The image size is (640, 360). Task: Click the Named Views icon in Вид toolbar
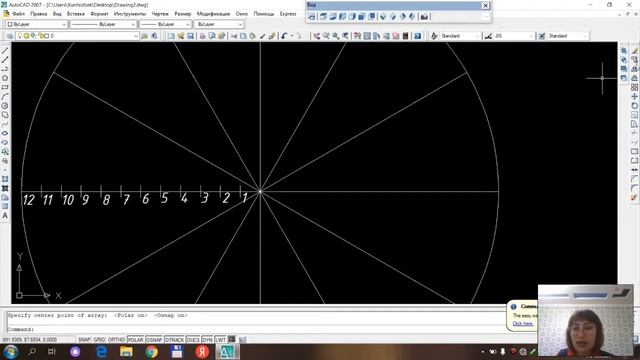[312, 17]
